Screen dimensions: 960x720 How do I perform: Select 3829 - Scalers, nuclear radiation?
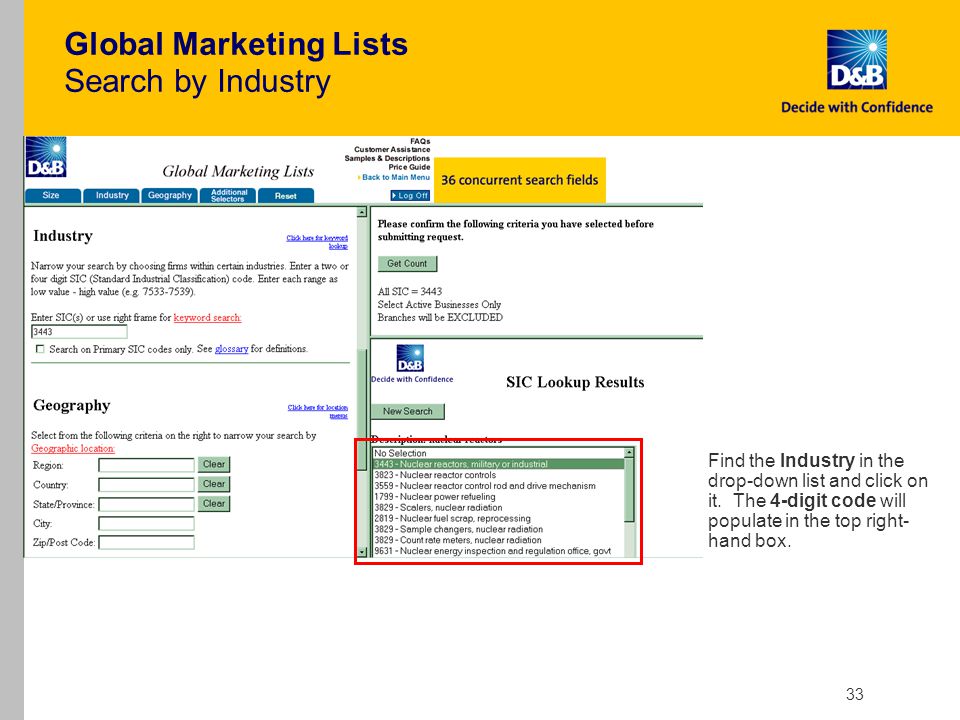click(x=498, y=508)
